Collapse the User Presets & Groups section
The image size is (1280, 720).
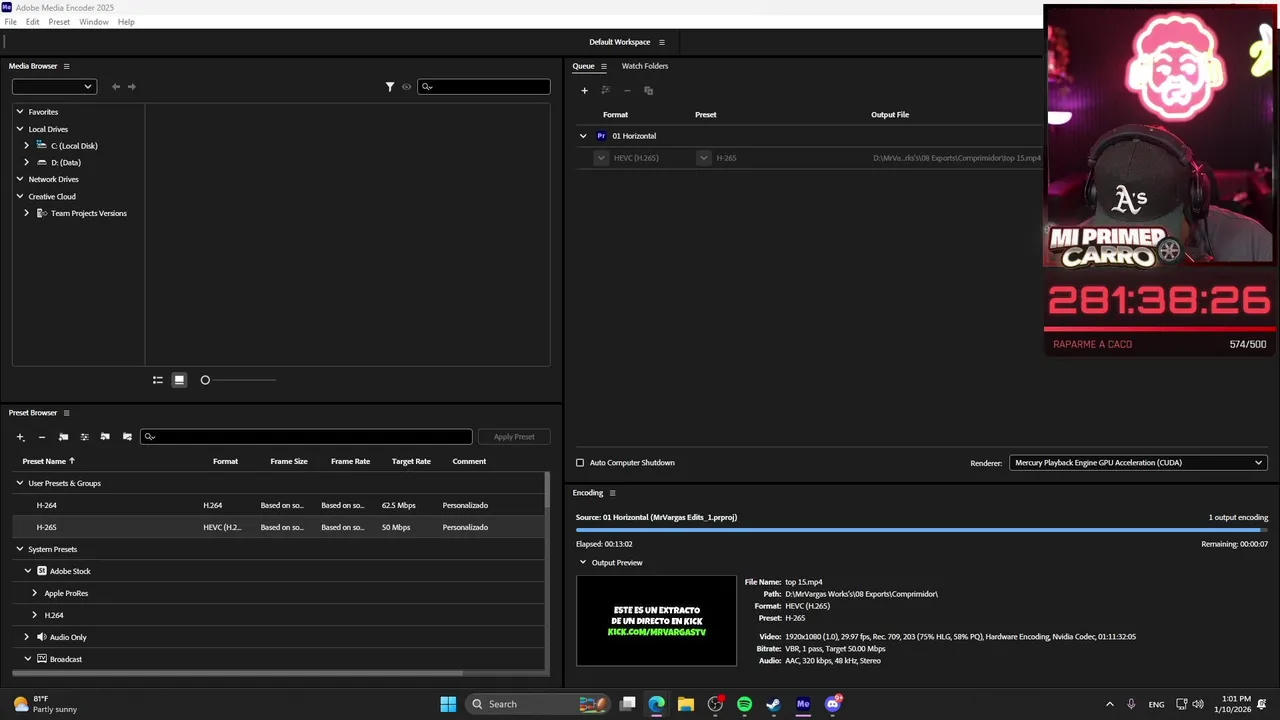point(19,483)
